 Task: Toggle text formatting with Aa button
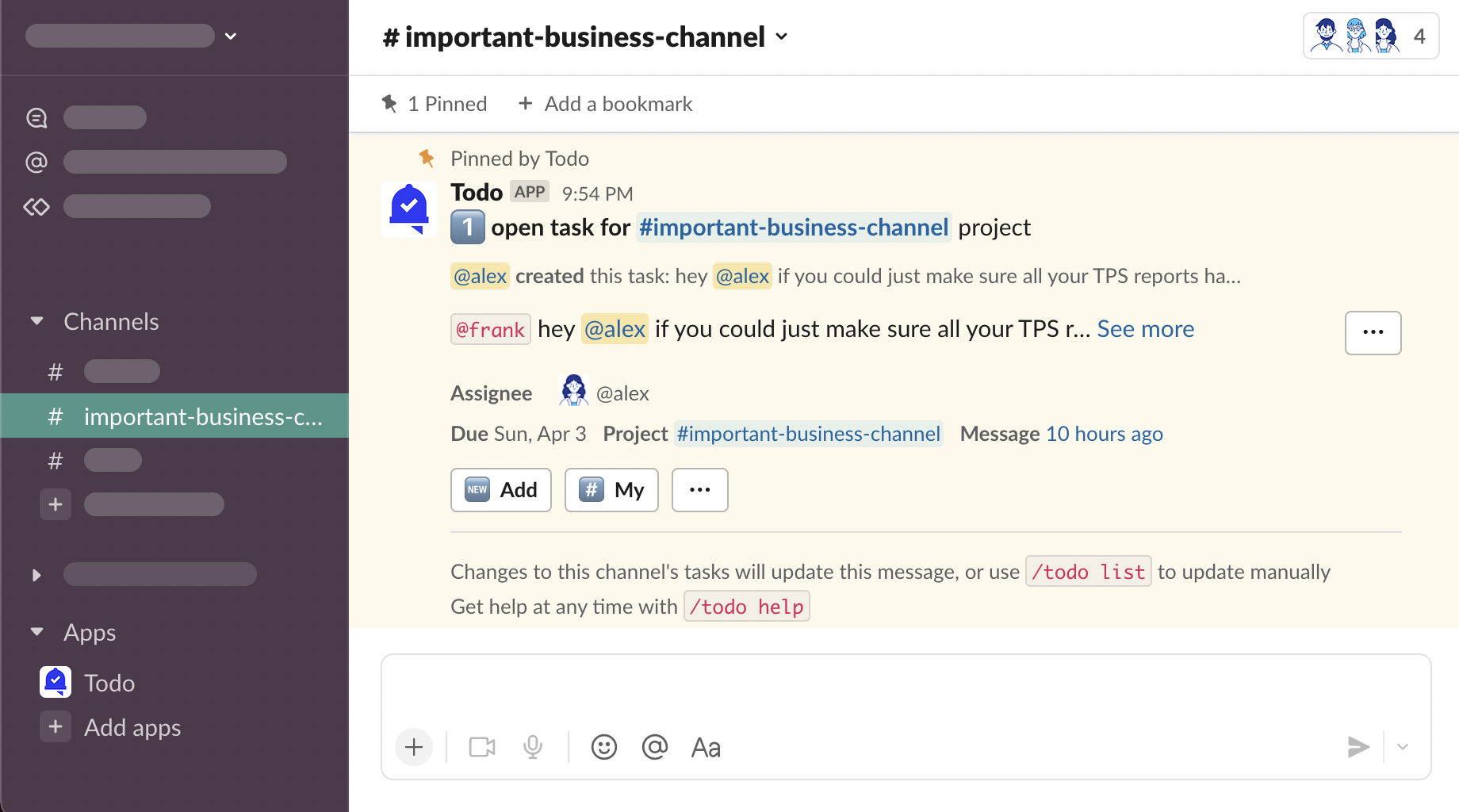click(x=706, y=747)
